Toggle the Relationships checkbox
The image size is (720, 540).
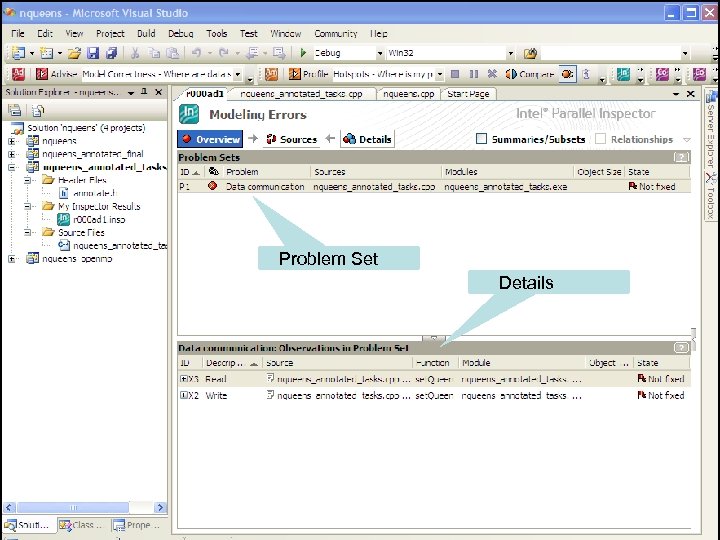600,139
